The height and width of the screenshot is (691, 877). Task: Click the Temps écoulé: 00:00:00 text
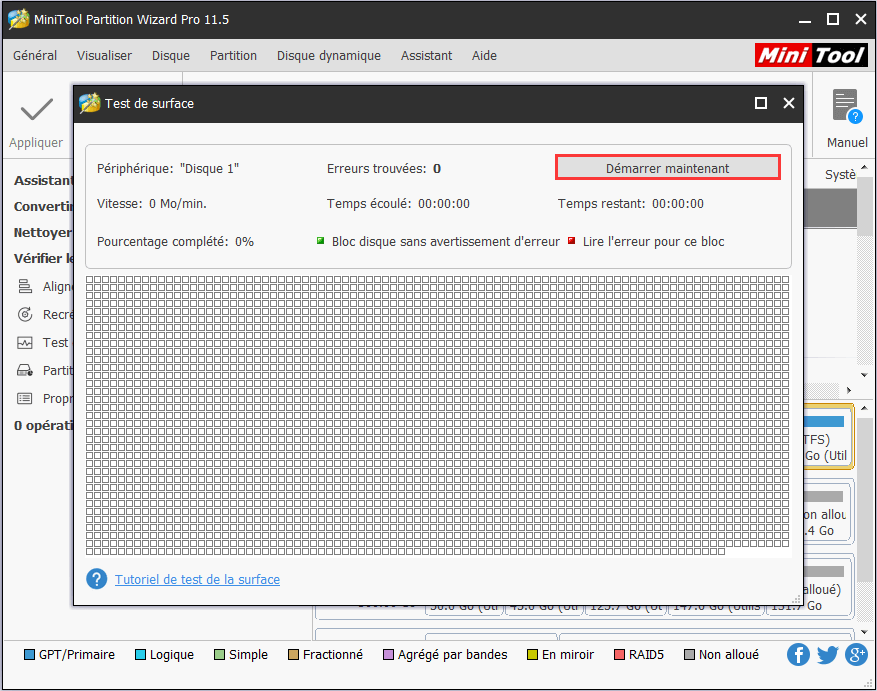click(398, 204)
